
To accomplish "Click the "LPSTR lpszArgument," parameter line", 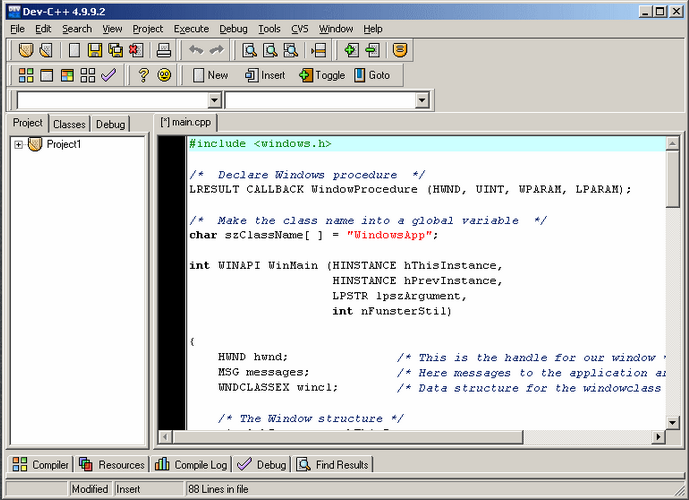I will (x=399, y=296).
